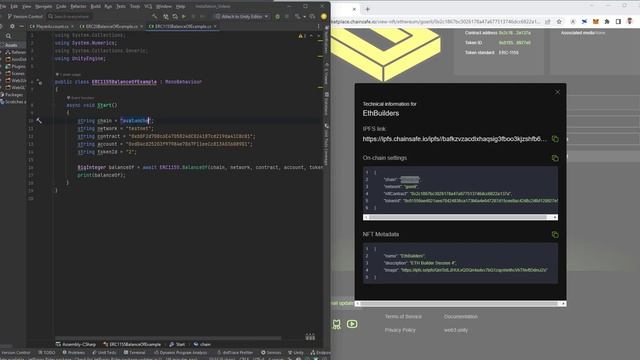Open the Tools menu in Rider
Viewport: 640px width, 360px height.
(135, 7)
